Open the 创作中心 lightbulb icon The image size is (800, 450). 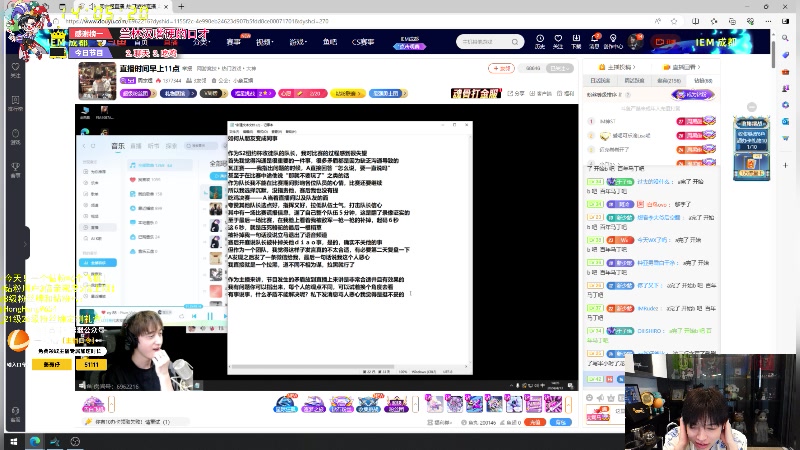(x=613, y=41)
